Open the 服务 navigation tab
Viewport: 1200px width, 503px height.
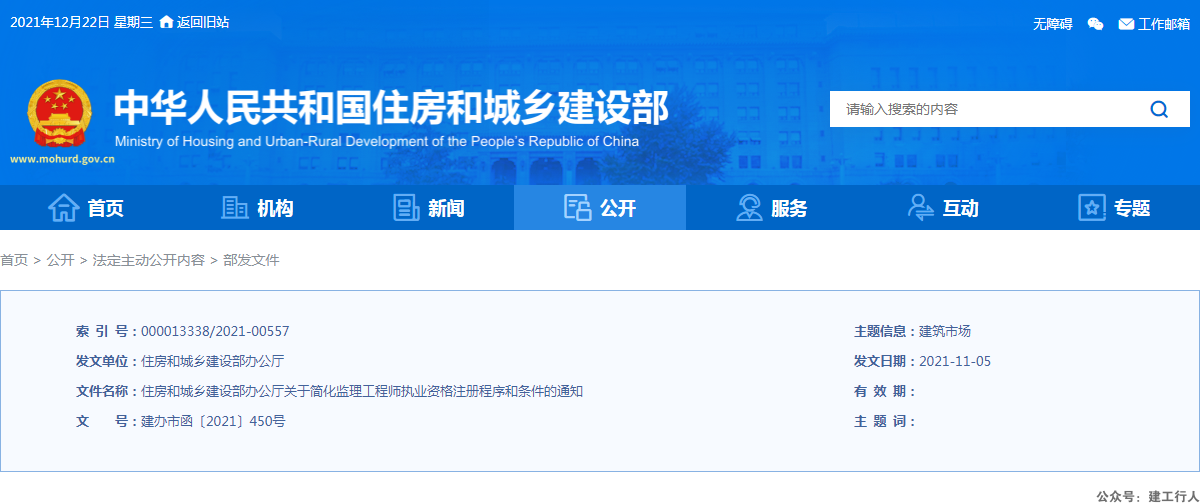coord(771,208)
